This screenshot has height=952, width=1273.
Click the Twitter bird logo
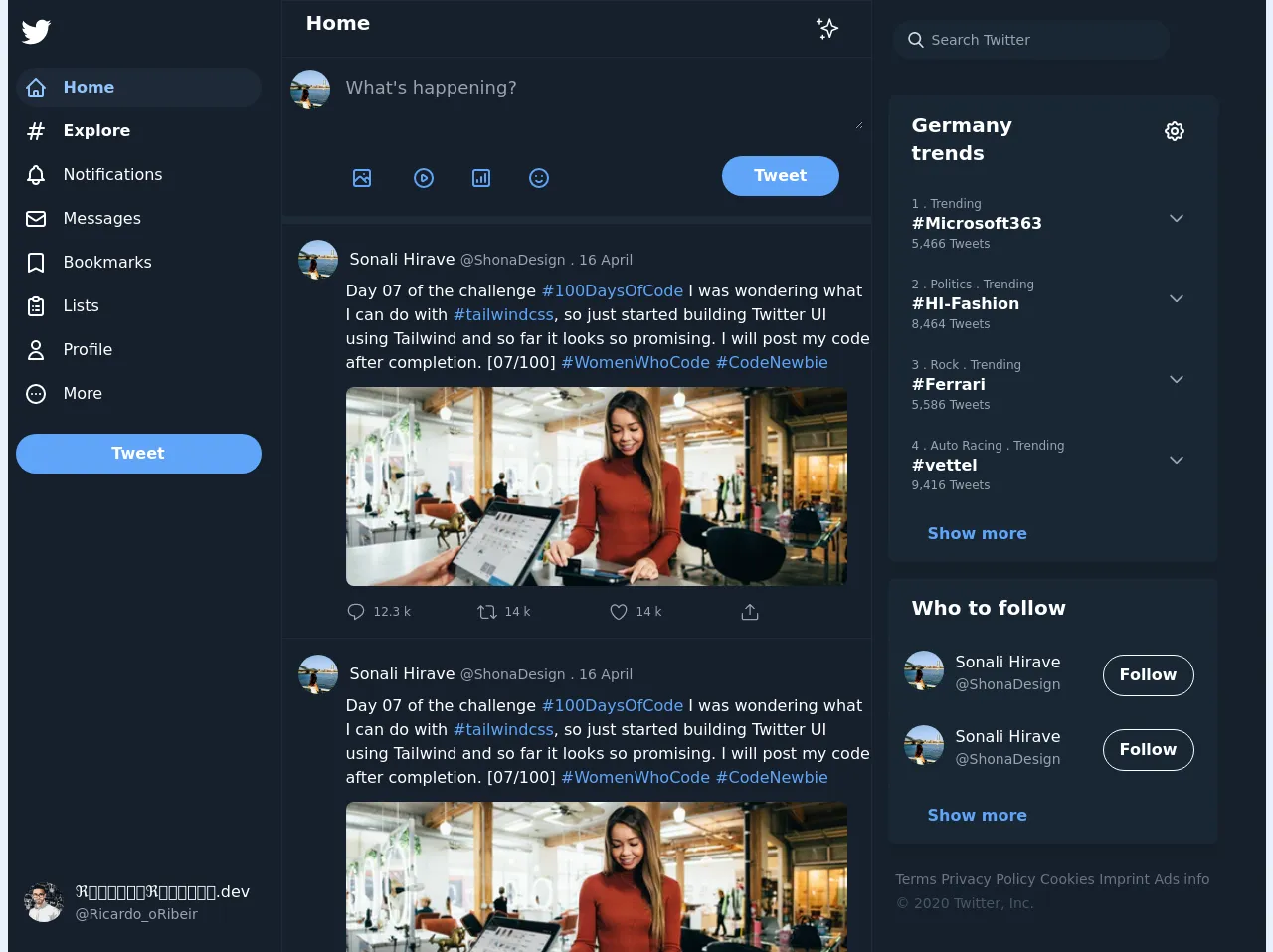point(36,32)
